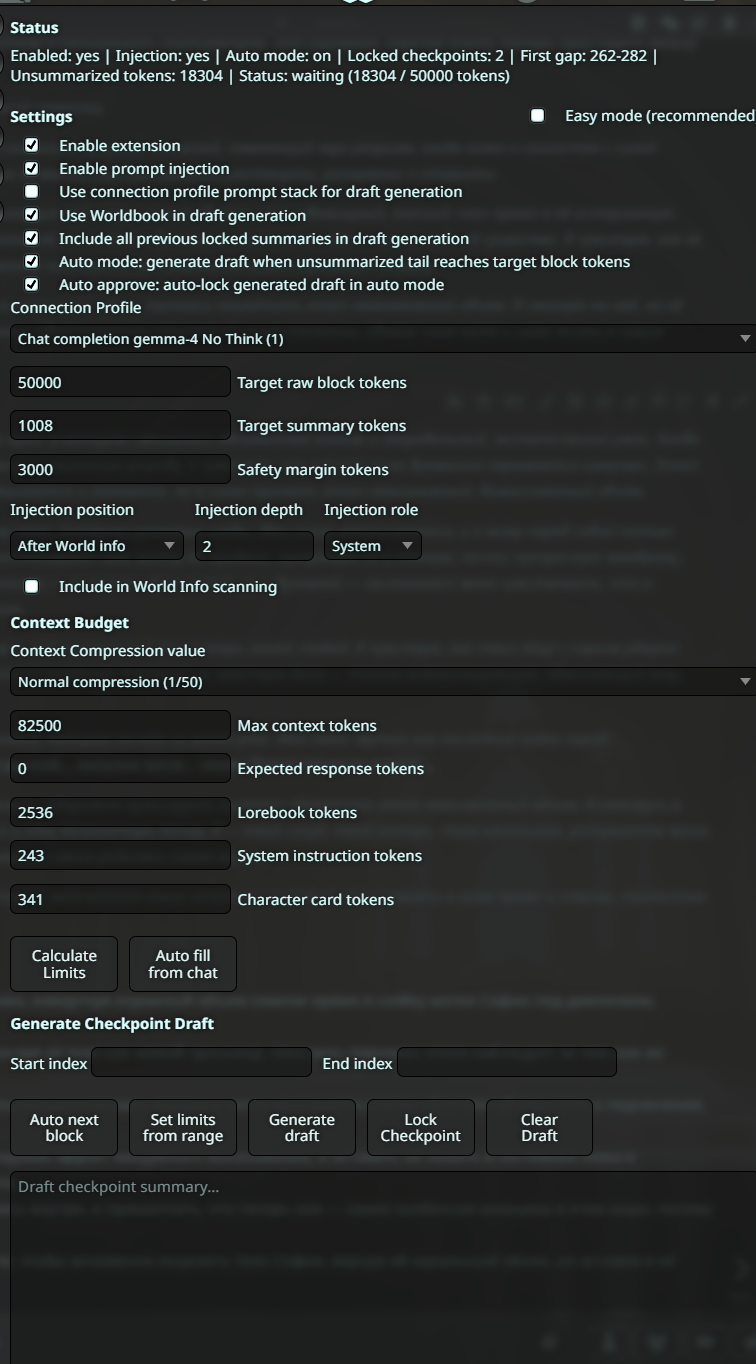Toggle the Enable extension checkbox

(32, 145)
